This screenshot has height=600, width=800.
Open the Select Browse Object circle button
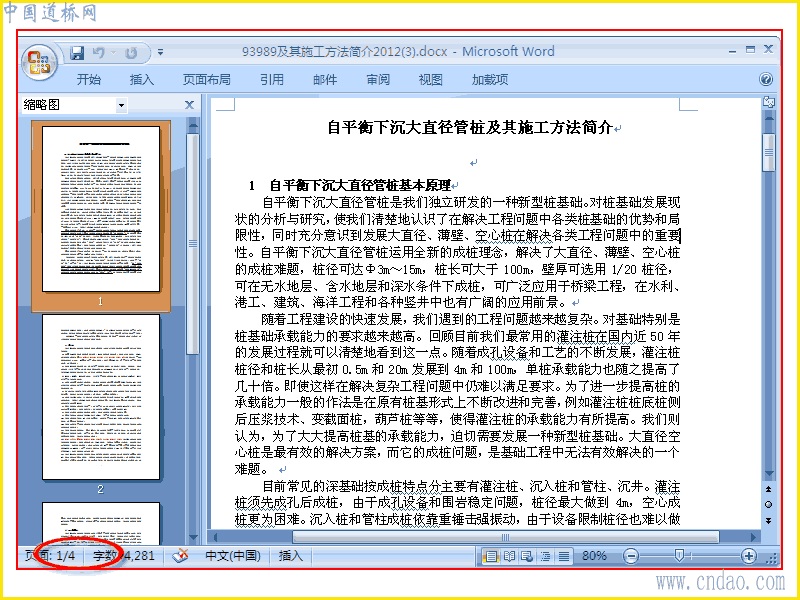768,505
